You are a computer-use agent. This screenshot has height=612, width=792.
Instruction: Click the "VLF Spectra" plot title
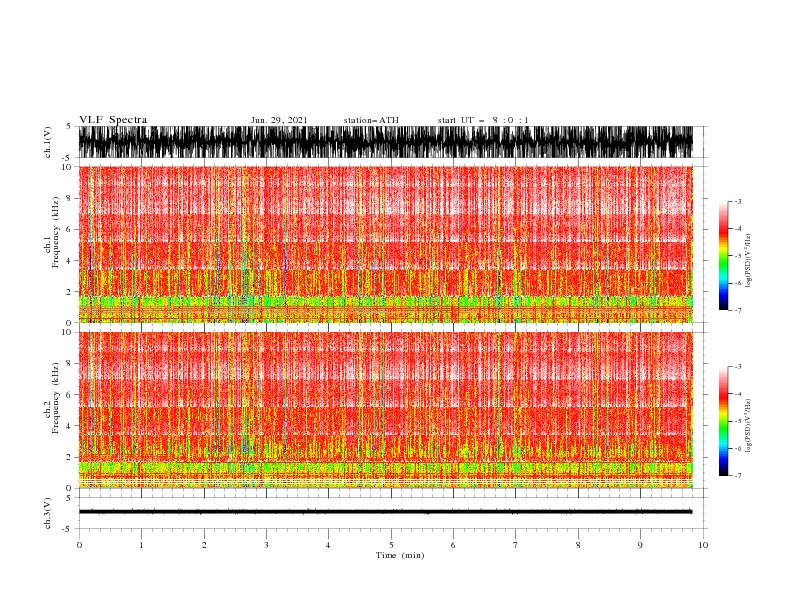tap(113, 120)
